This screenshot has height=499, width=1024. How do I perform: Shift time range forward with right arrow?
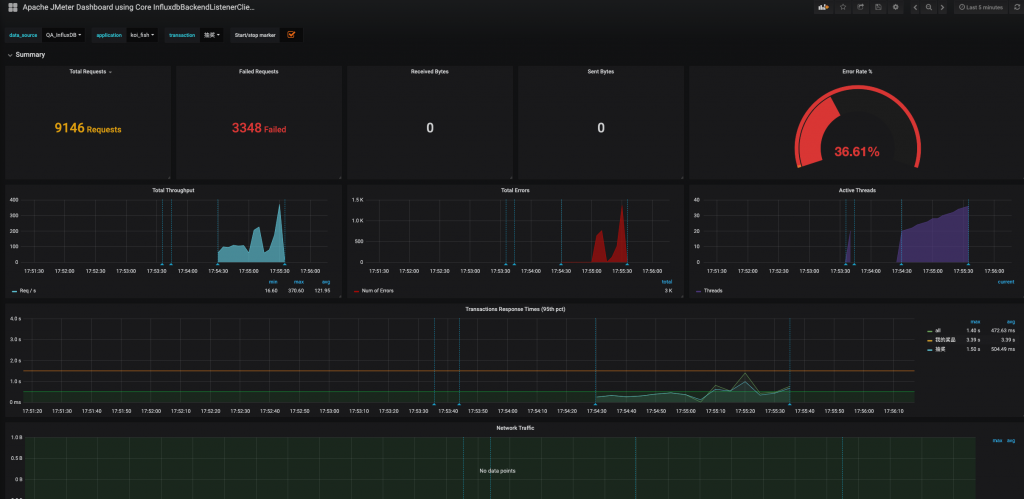(x=942, y=7)
